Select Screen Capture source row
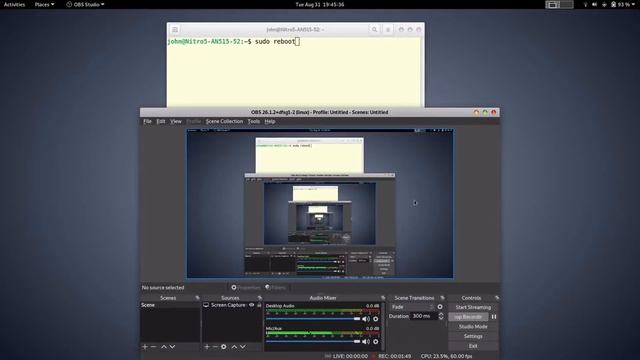 (232, 305)
